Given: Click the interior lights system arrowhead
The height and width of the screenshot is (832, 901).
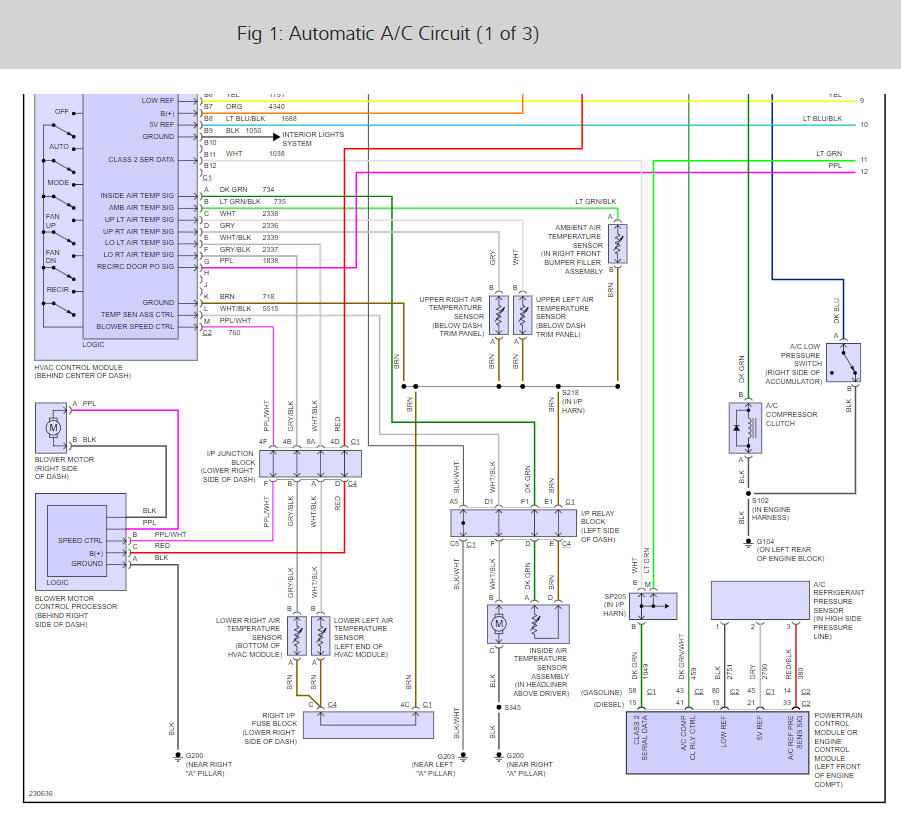Looking at the screenshot, I should [276, 137].
